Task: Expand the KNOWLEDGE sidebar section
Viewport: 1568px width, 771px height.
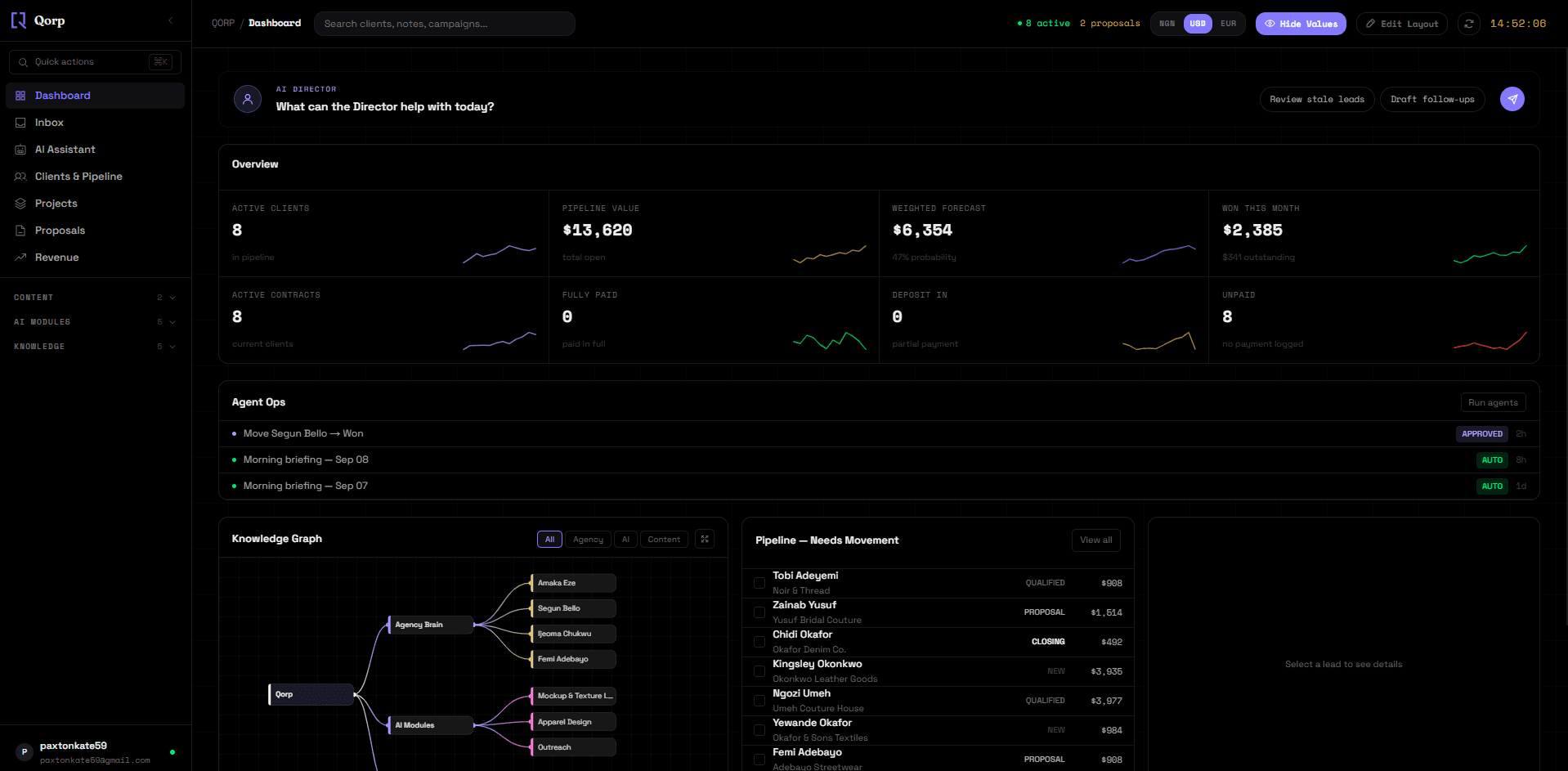Action: click(x=95, y=347)
